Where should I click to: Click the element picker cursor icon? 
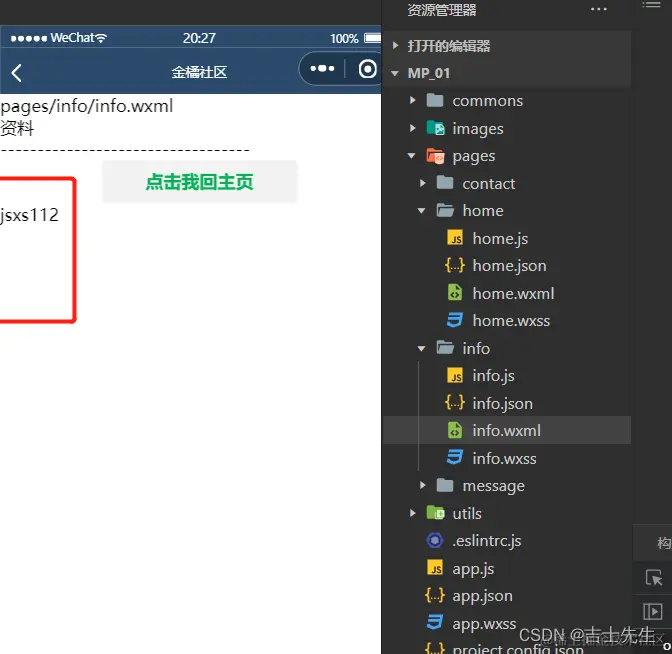654,577
